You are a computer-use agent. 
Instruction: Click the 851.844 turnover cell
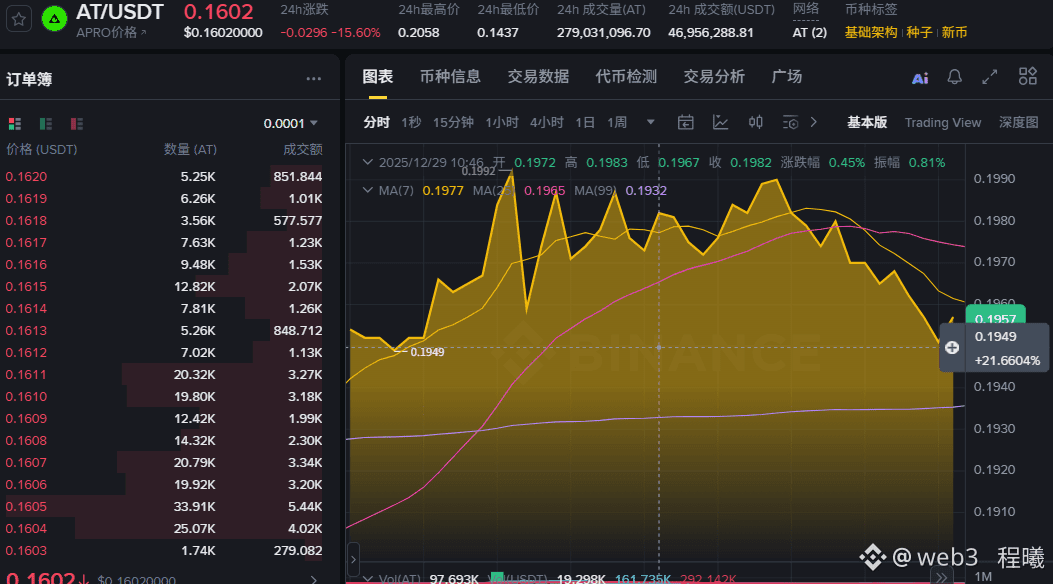(x=297, y=177)
